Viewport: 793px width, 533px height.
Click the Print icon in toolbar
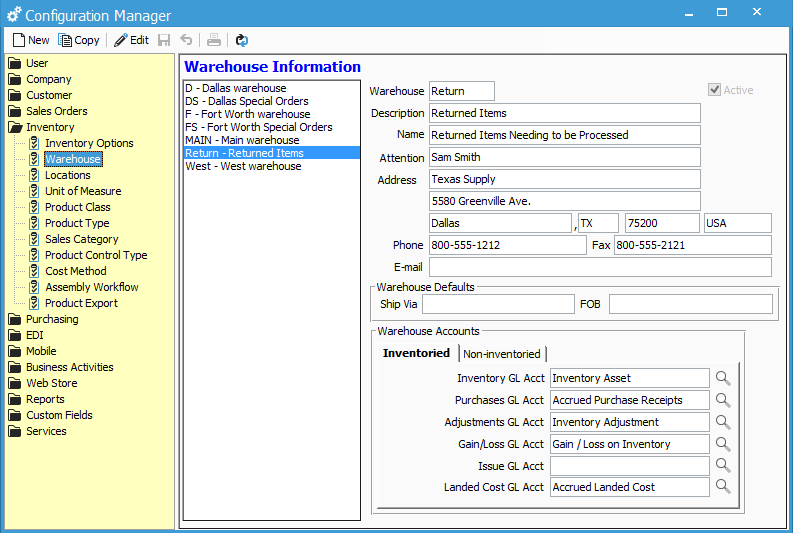tap(214, 40)
